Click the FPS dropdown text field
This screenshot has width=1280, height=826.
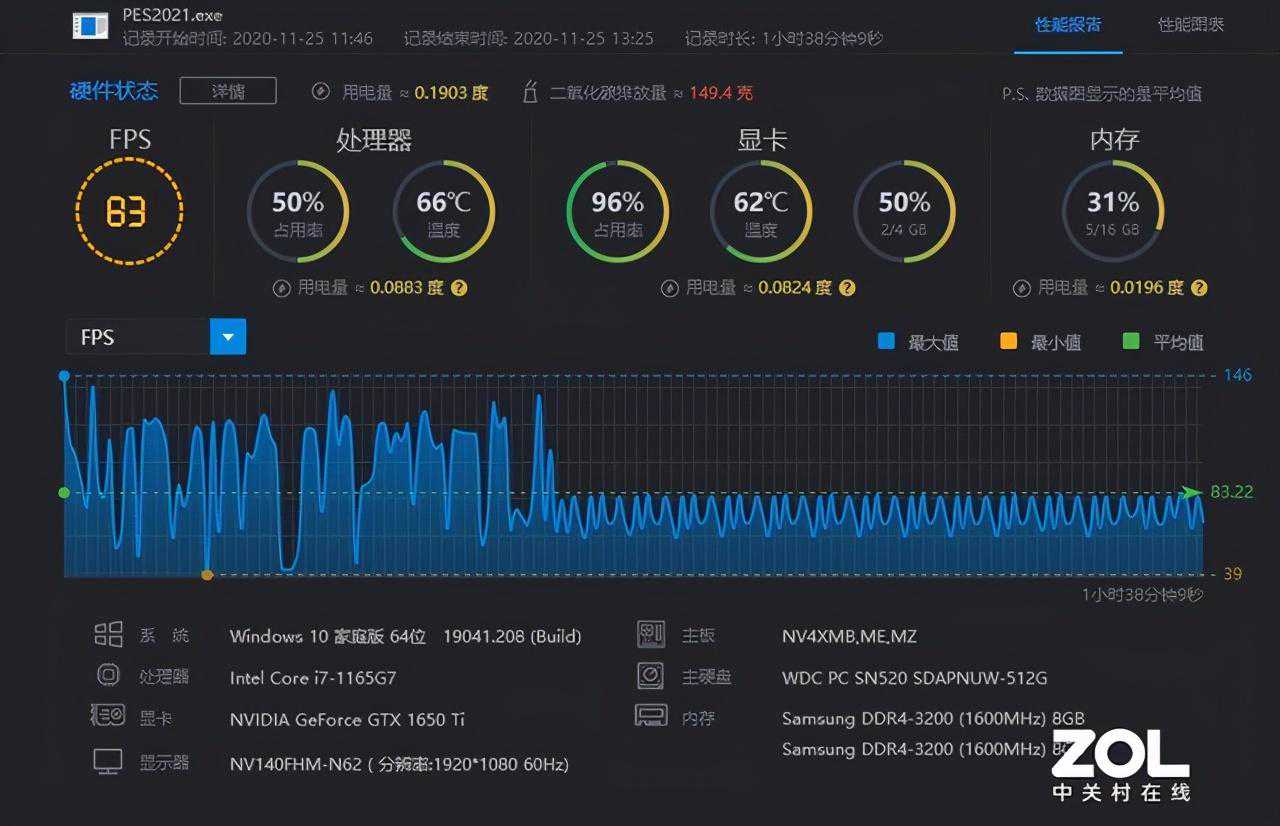point(137,337)
